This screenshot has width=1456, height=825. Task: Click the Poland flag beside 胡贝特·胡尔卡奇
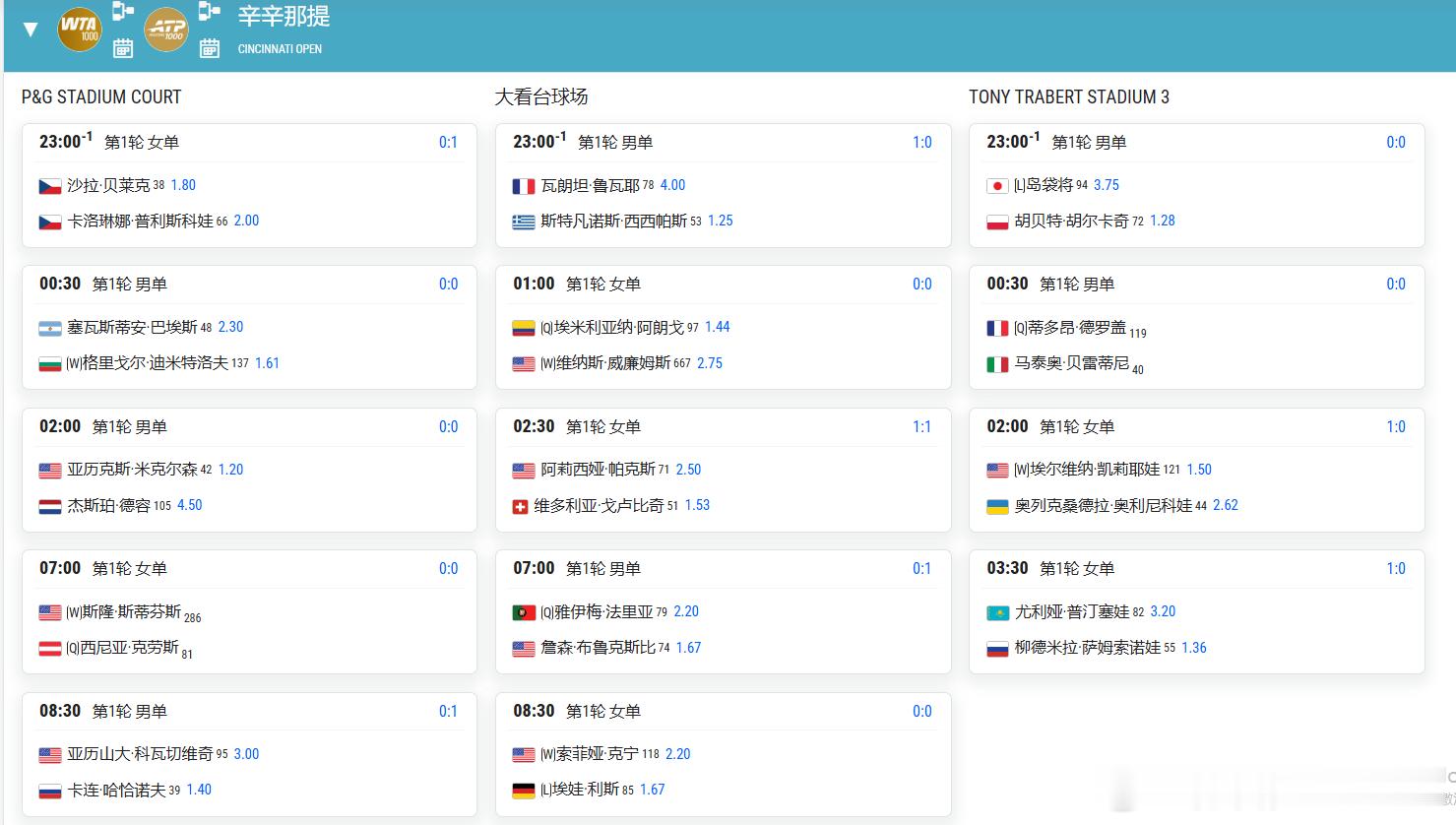click(x=997, y=222)
